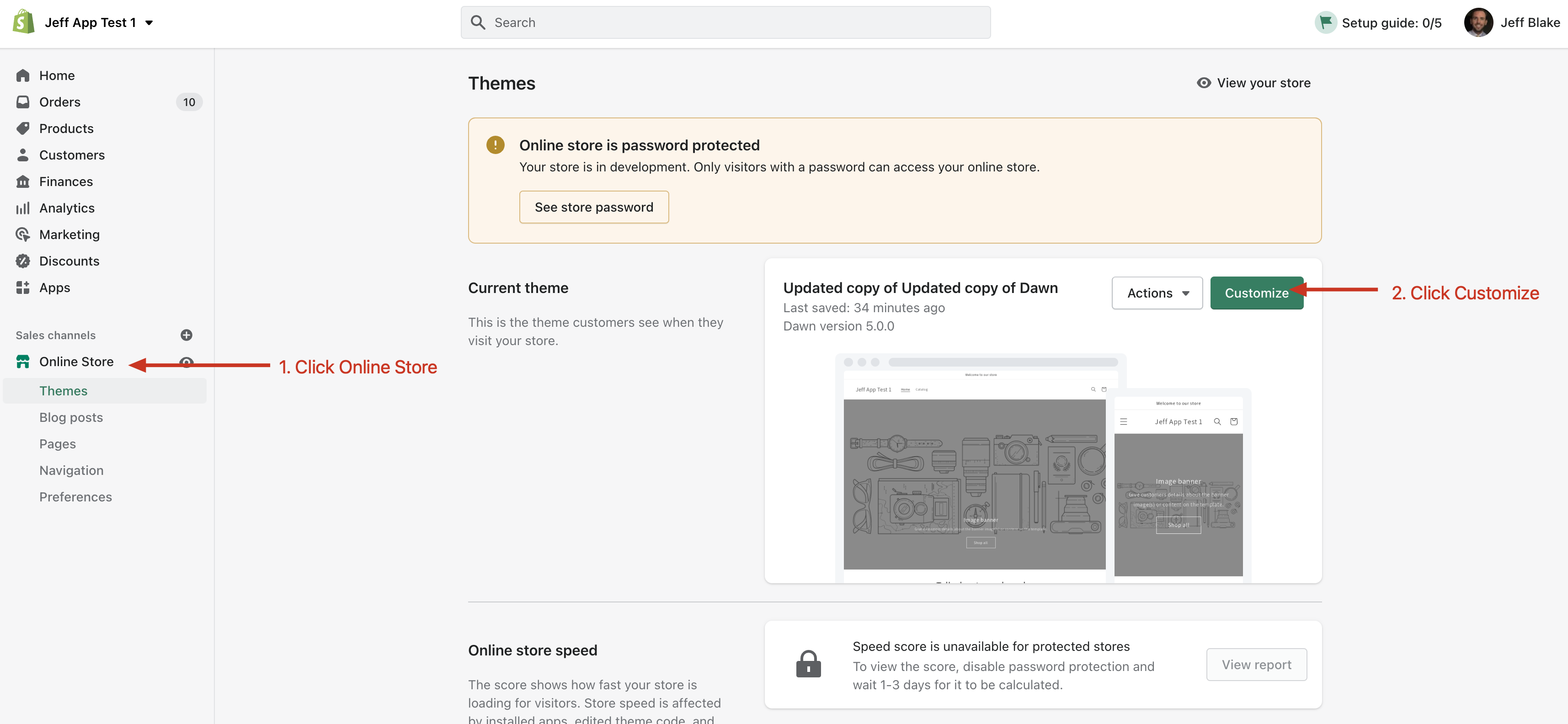
Task: Open Online Store sales channel
Action: tap(76, 362)
